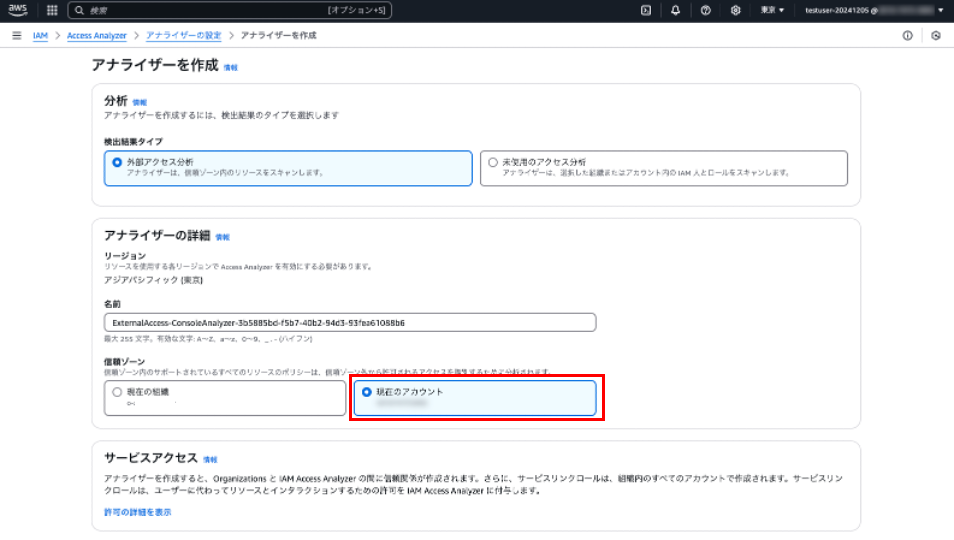Open 情報 link next to サービスアクセス
954x540 pixels.
(x=210, y=460)
